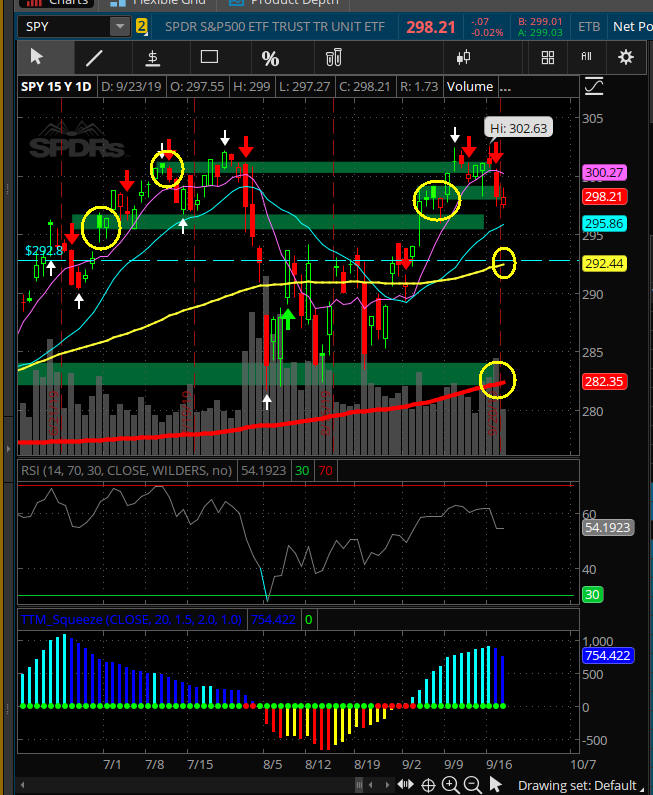Select the rectangle drawing tool

[x=209, y=56]
